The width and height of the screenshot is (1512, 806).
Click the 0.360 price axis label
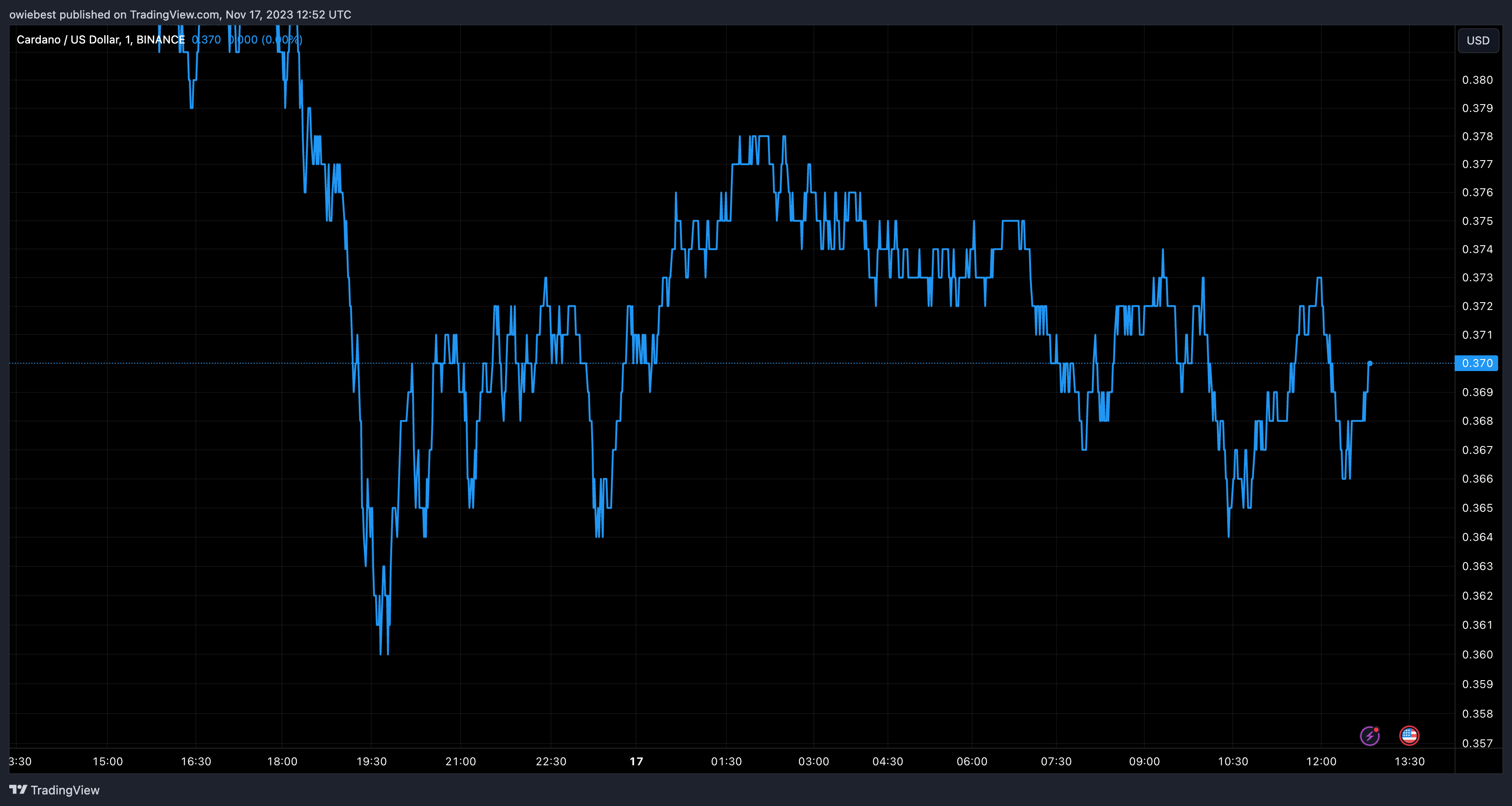tap(1477, 655)
